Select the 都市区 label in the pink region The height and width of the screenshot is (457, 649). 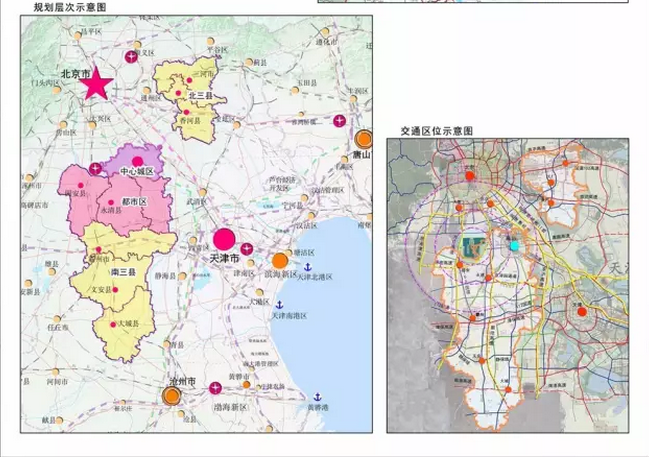pos(133,202)
